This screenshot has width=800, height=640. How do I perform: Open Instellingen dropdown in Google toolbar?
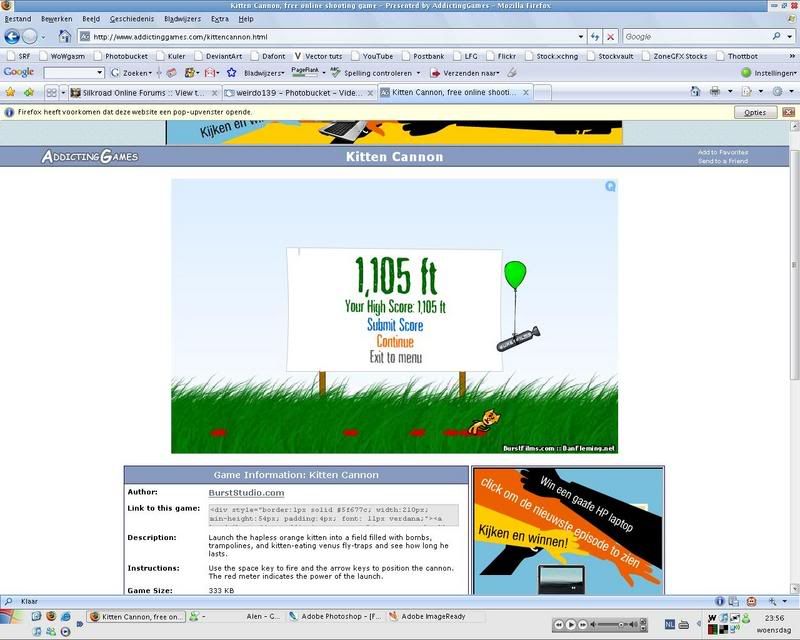point(795,73)
